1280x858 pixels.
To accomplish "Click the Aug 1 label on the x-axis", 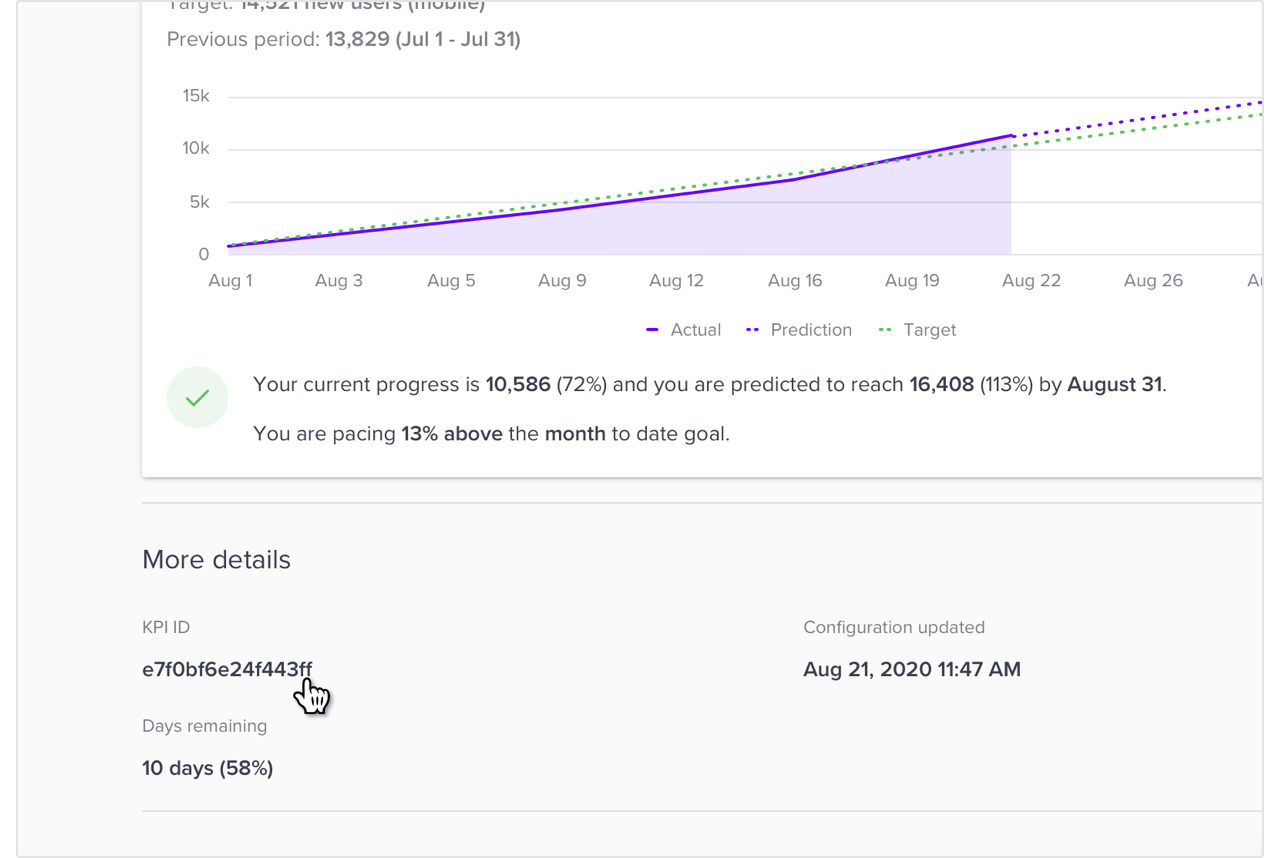I will 230,281.
